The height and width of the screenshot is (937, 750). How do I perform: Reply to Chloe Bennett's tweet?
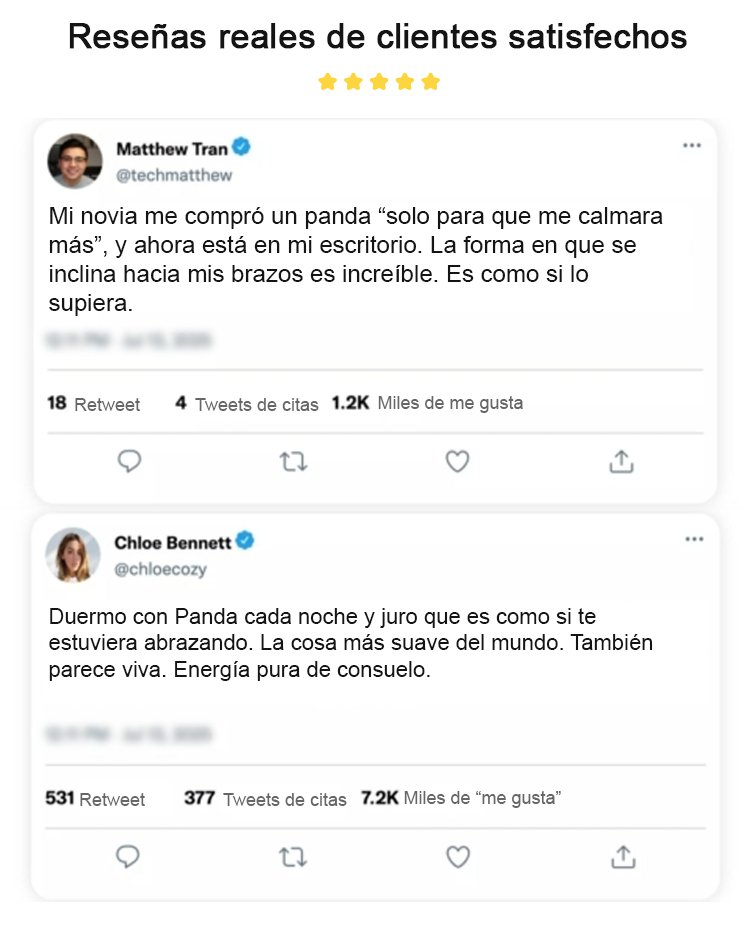(128, 857)
